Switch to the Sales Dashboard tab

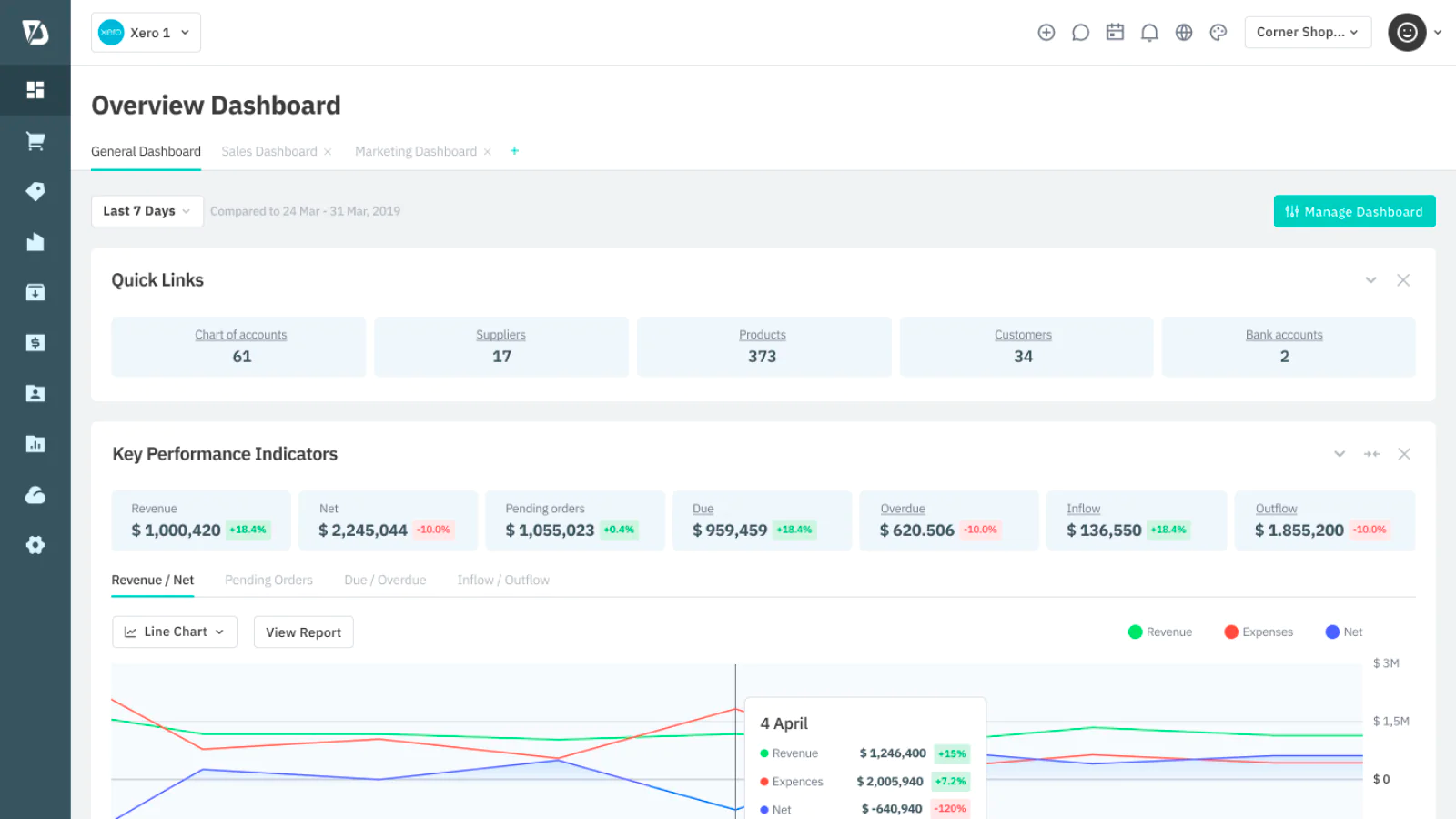tap(268, 151)
